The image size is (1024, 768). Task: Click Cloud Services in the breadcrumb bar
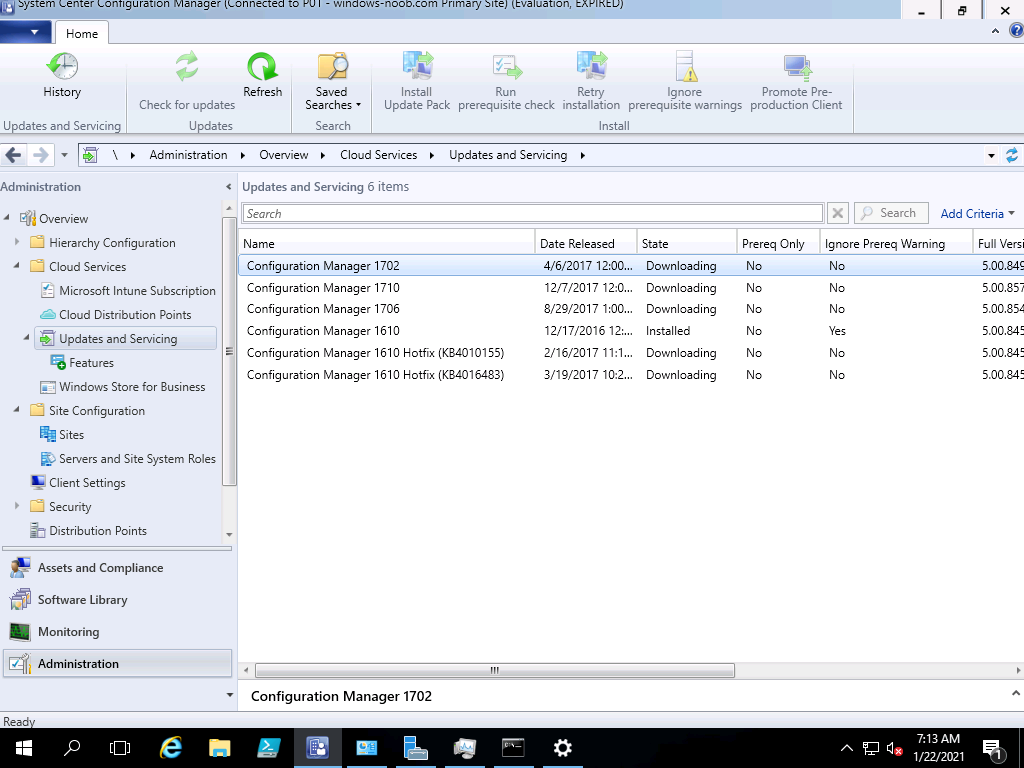[x=378, y=155]
